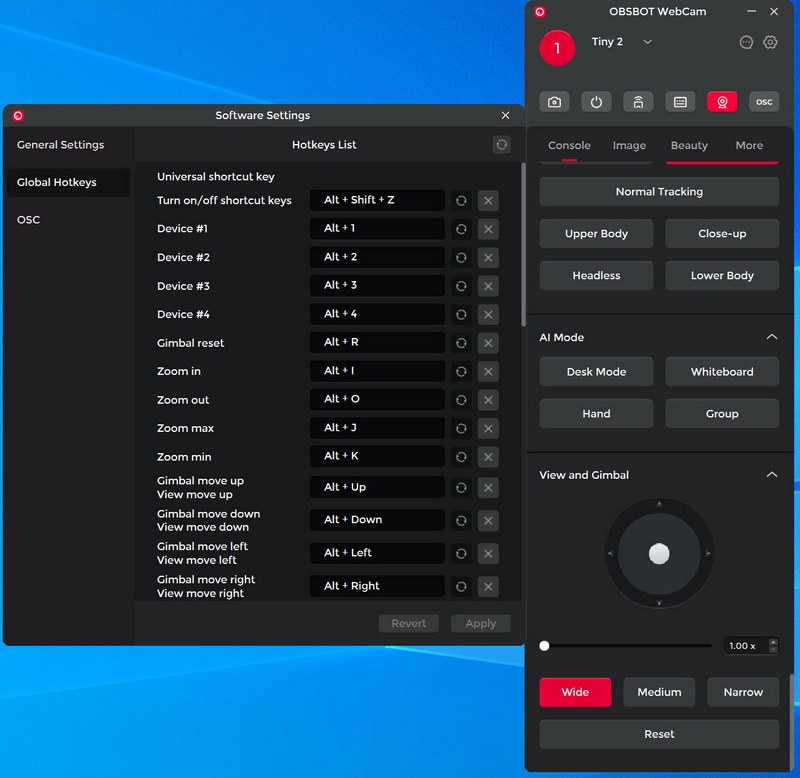
Task: Click the Revert button
Action: tap(409, 623)
